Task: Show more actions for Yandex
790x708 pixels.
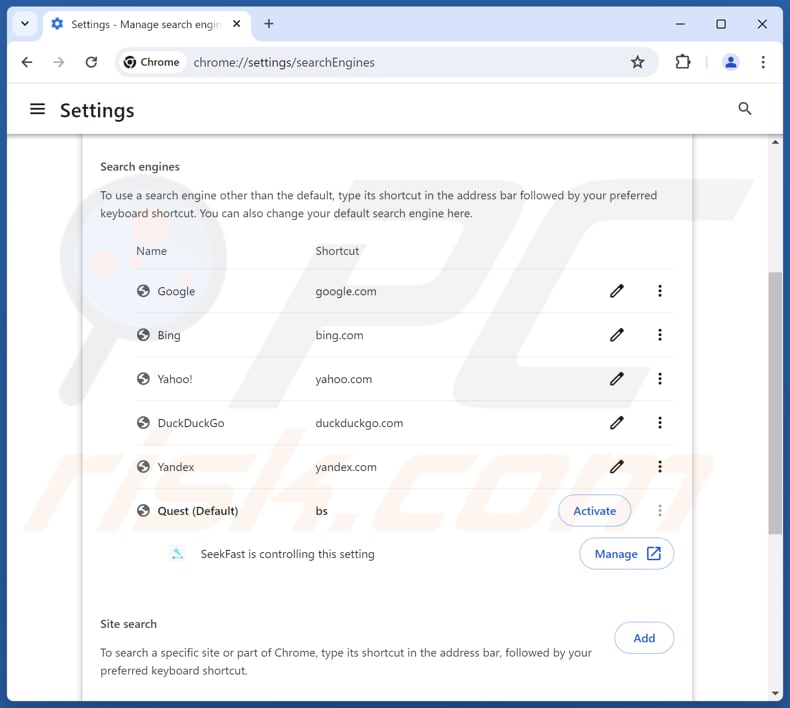Action: pyautogui.click(x=660, y=467)
